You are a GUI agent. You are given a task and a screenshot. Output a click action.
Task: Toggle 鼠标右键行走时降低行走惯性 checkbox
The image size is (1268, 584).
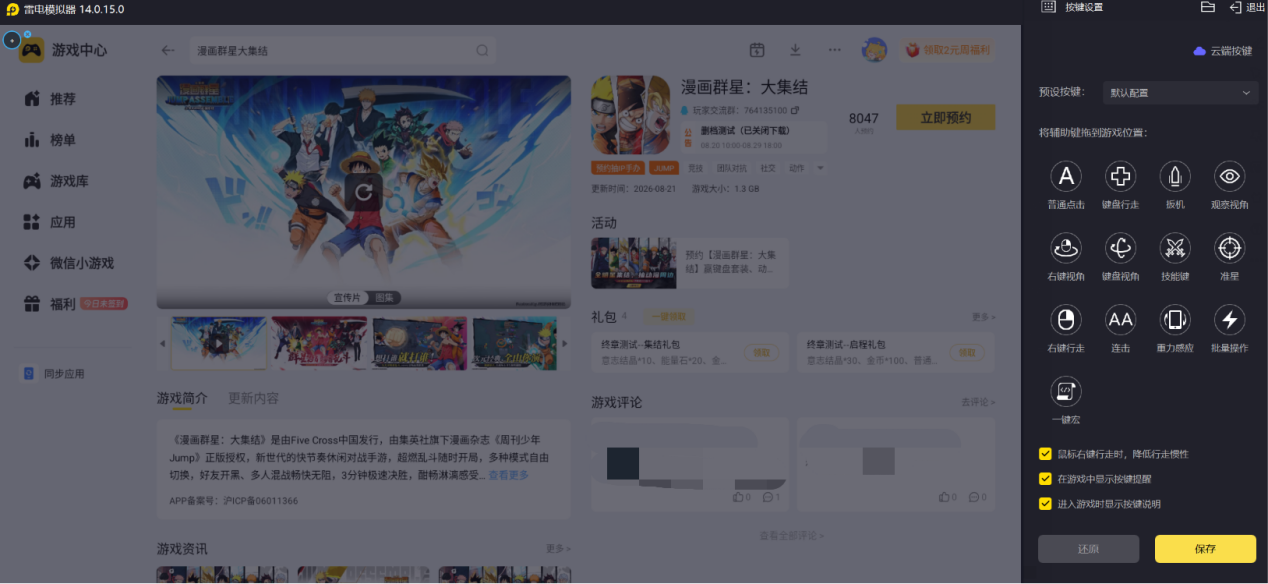coord(1045,453)
